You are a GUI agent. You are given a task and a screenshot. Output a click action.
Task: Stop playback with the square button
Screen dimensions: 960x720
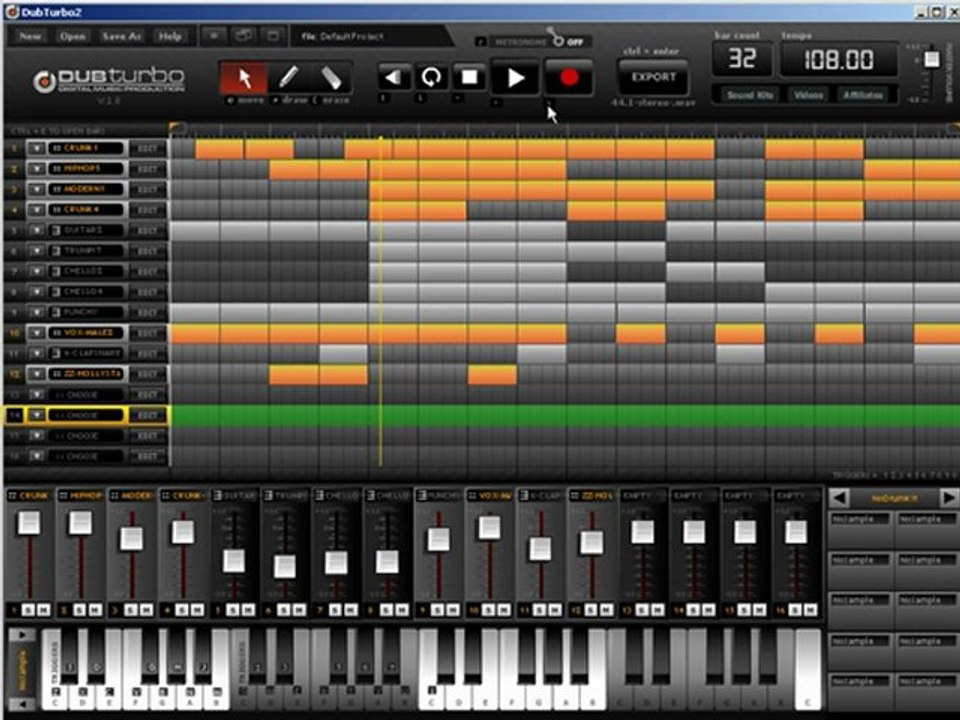click(469, 78)
